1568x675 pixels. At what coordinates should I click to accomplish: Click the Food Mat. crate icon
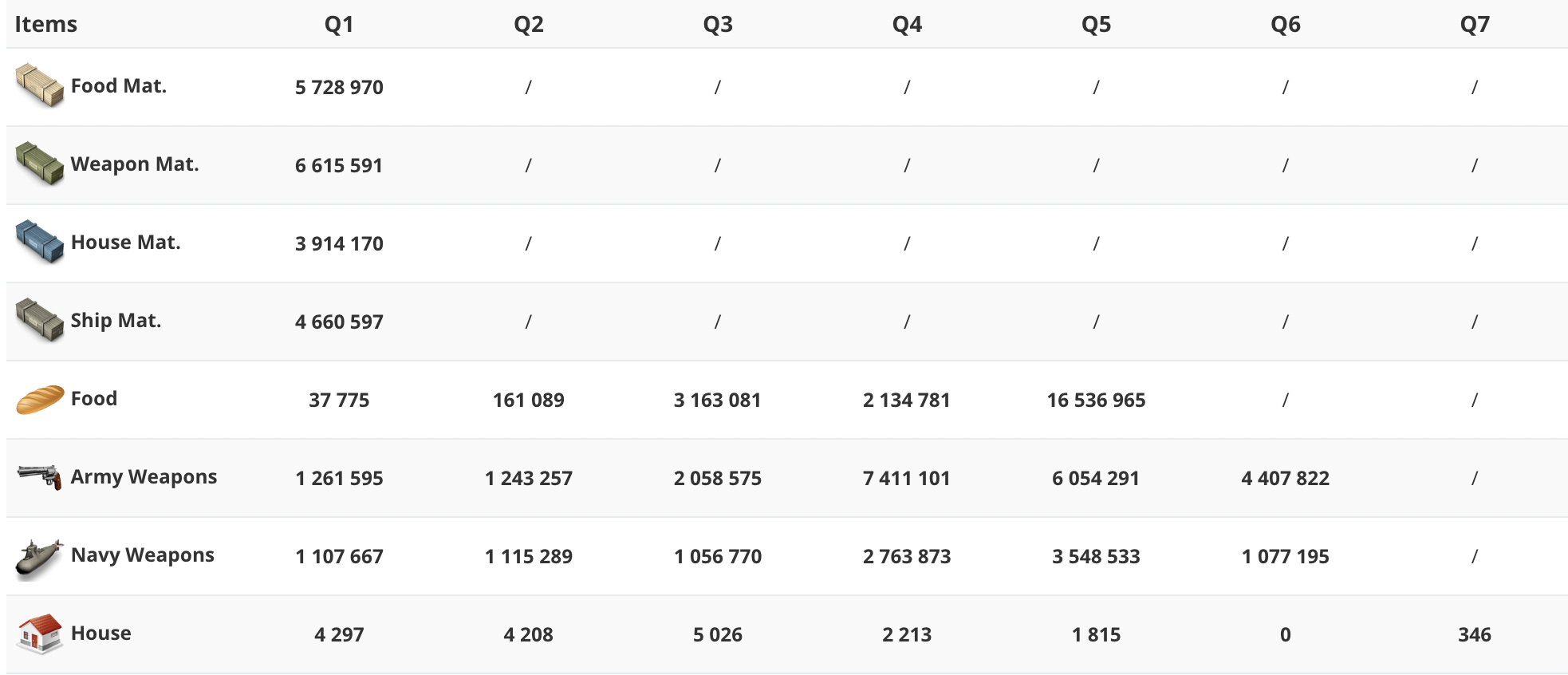[39, 85]
